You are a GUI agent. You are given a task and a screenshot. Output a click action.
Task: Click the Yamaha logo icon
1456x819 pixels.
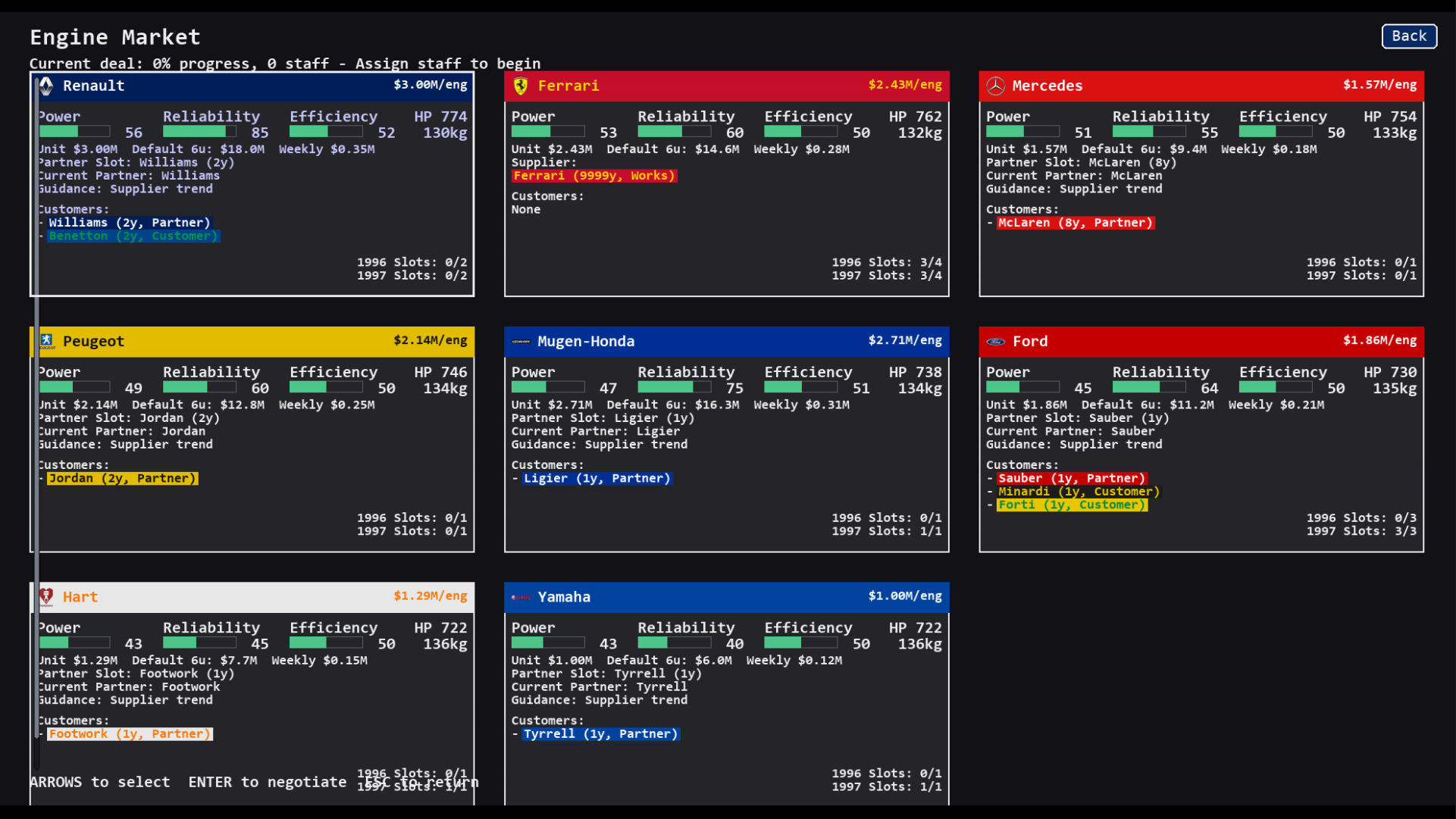click(521, 597)
